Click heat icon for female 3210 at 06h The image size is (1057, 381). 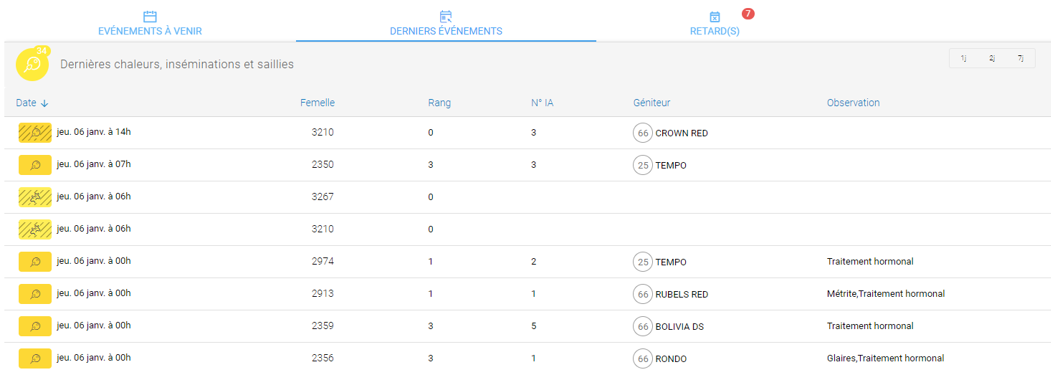tap(35, 229)
